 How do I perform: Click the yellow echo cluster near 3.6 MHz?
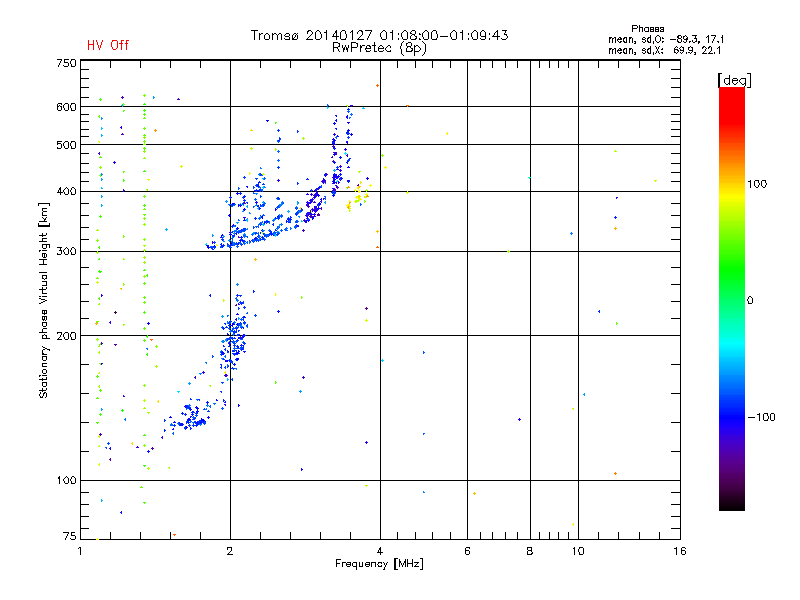pos(357,195)
